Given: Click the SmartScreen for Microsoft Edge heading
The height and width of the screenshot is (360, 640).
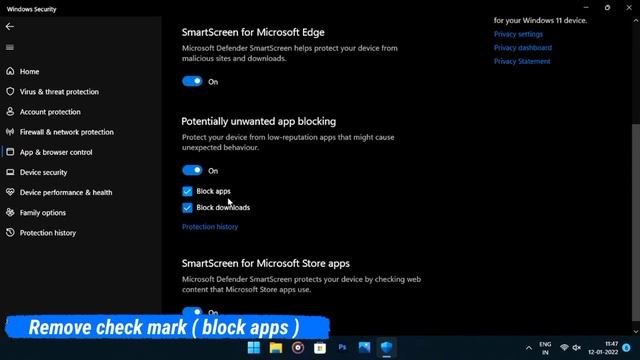Looking at the screenshot, I should pos(253,32).
